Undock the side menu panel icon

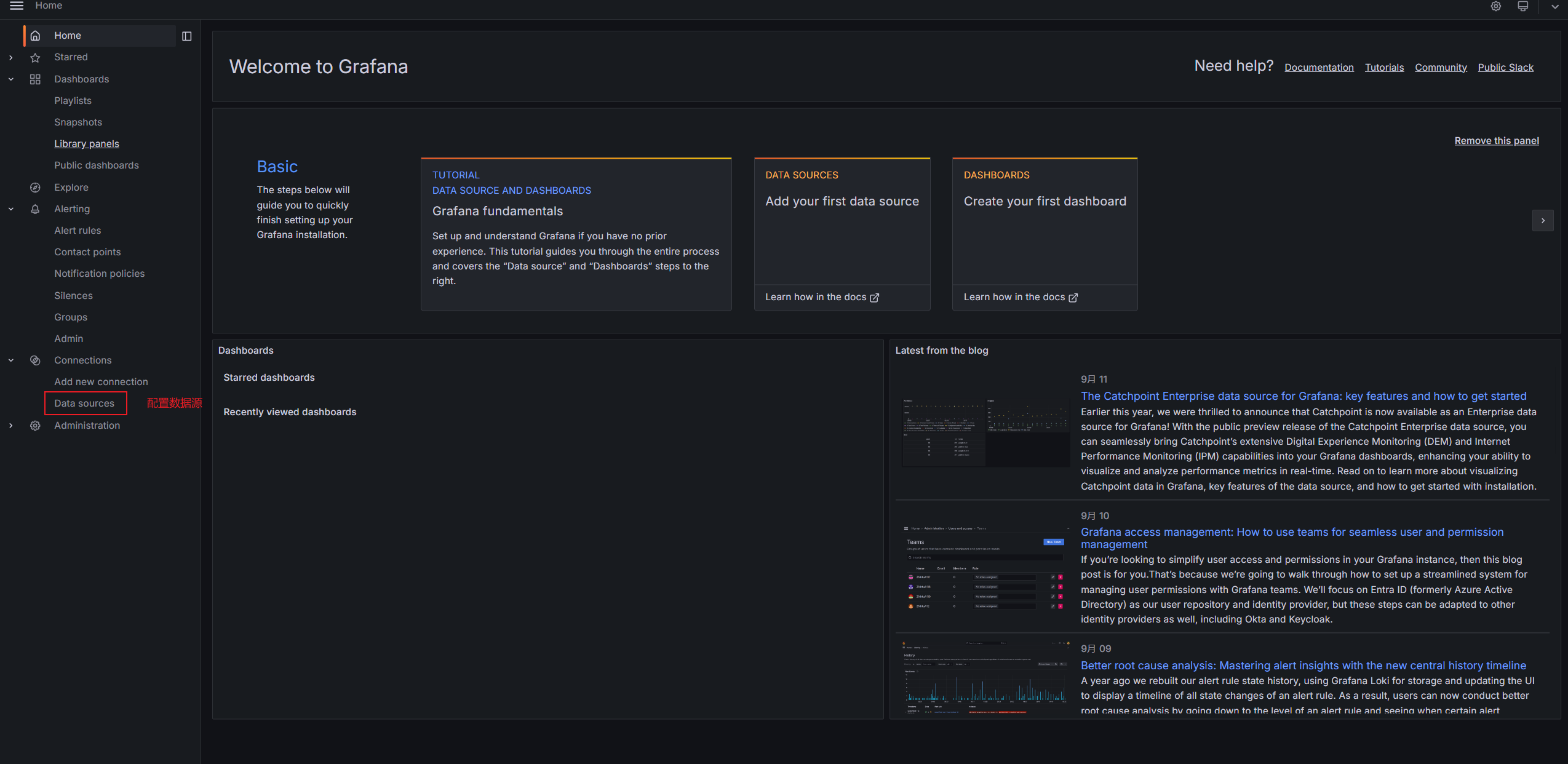[x=187, y=36]
